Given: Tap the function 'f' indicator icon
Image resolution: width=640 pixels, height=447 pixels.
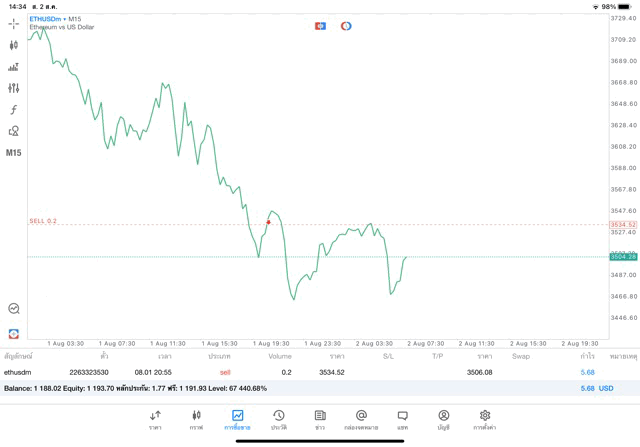Looking at the screenshot, I should (x=14, y=110).
